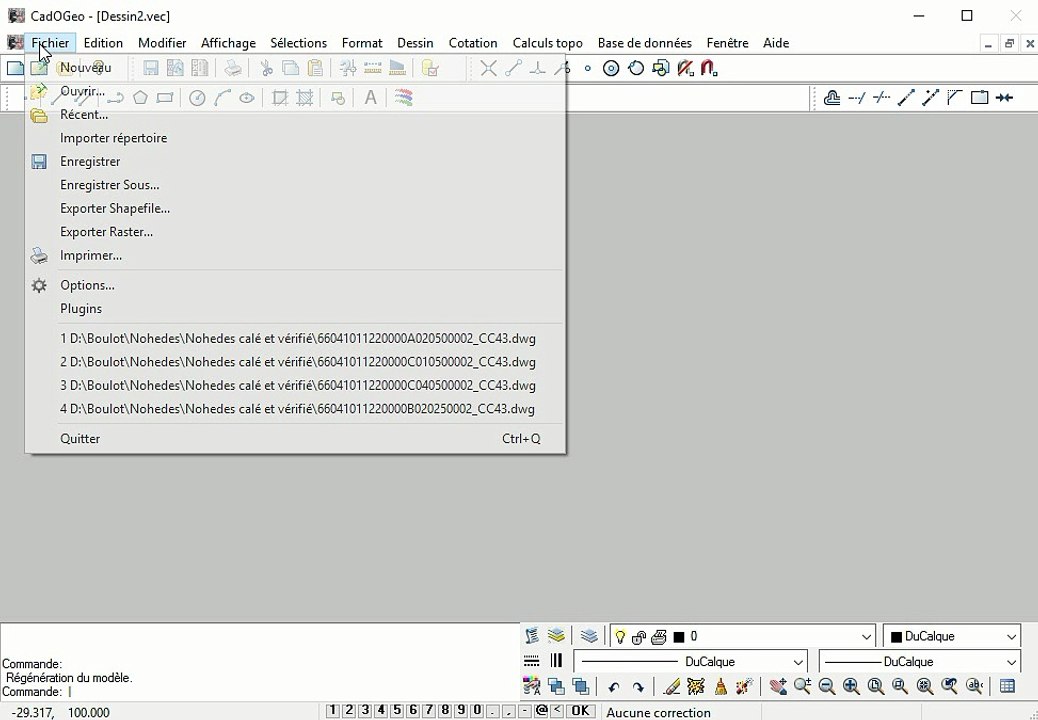Choose Exporter Shapefile... from the Fichier menu
Screen dimensions: 1038x720
(x=115, y=208)
